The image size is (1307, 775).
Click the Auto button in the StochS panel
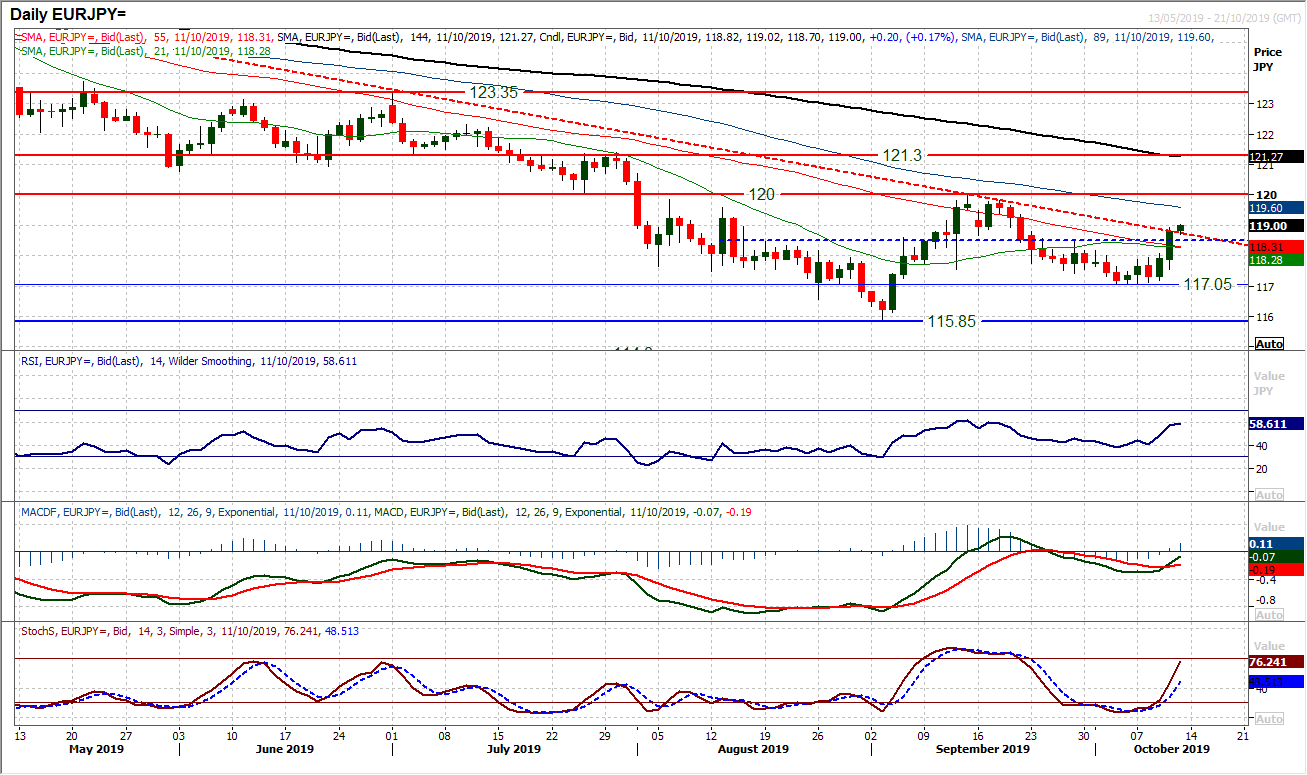tap(1267, 718)
